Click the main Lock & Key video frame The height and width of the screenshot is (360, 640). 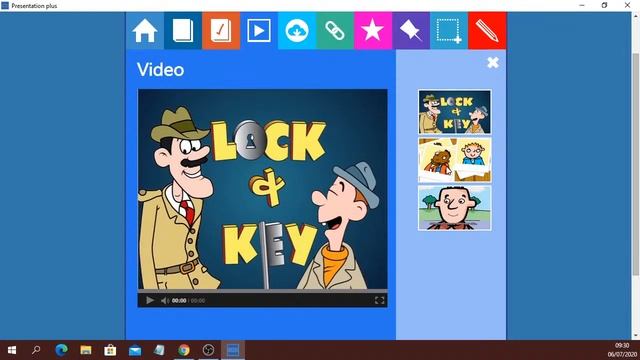[262, 189]
